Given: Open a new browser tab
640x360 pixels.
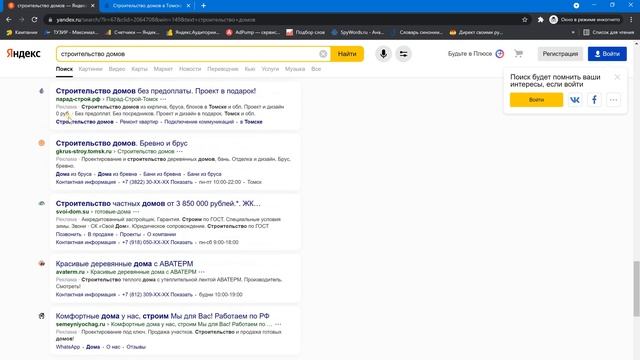Looking at the screenshot, I should click(203, 6).
